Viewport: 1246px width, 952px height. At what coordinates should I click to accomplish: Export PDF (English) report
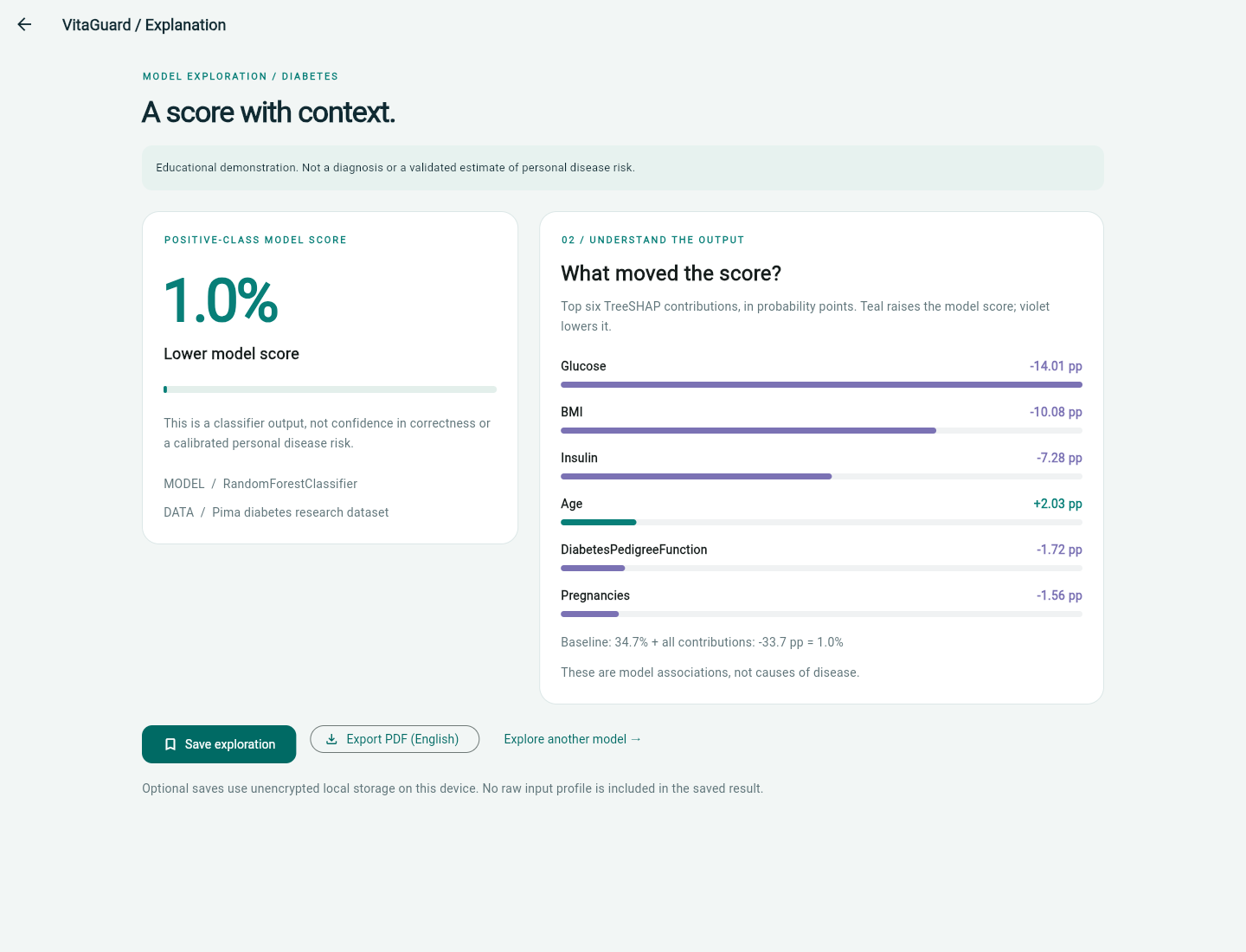pyautogui.click(x=395, y=739)
